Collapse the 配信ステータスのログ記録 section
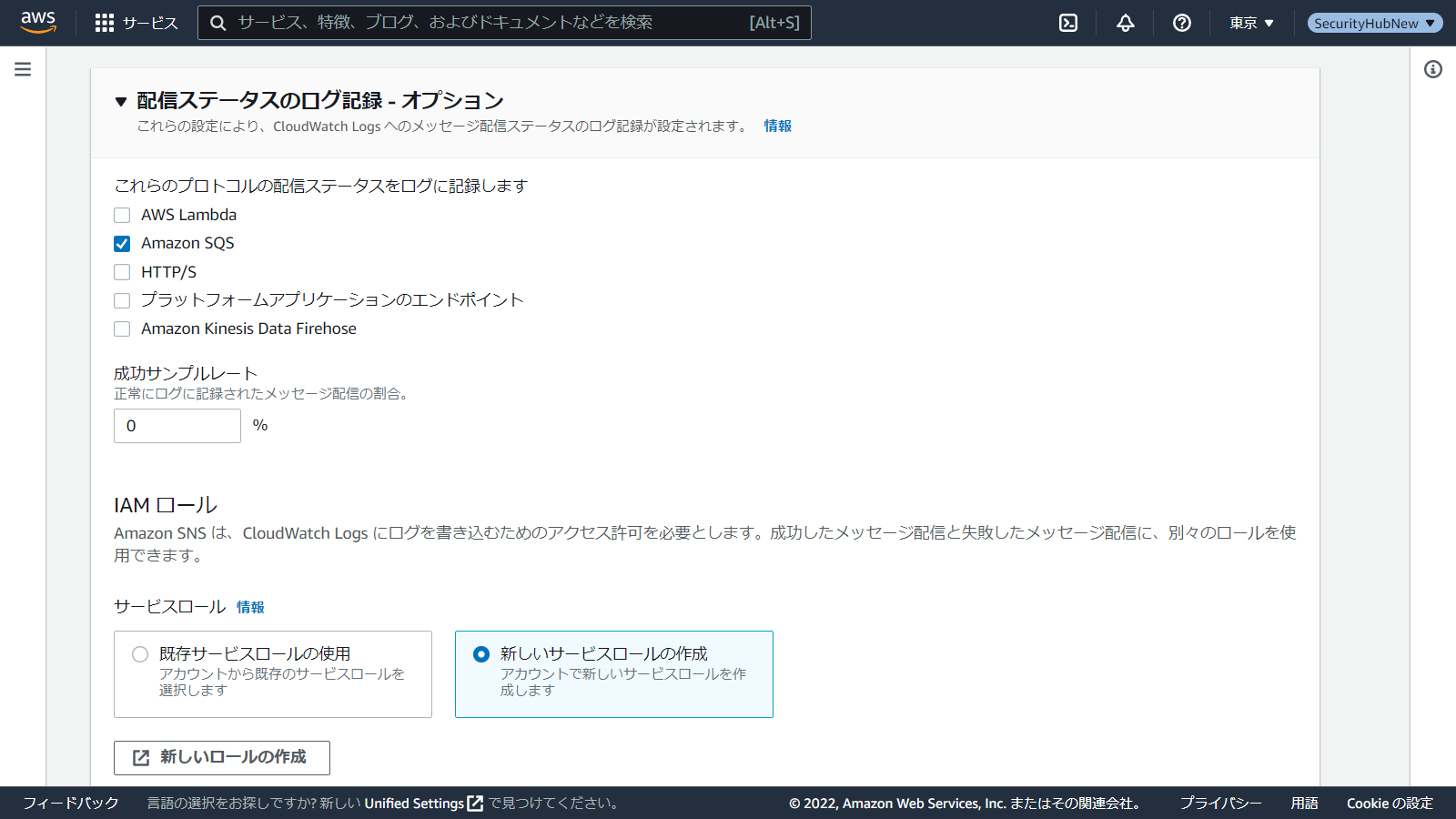The height and width of the screenshot is (819, 1456). (121, 101)
